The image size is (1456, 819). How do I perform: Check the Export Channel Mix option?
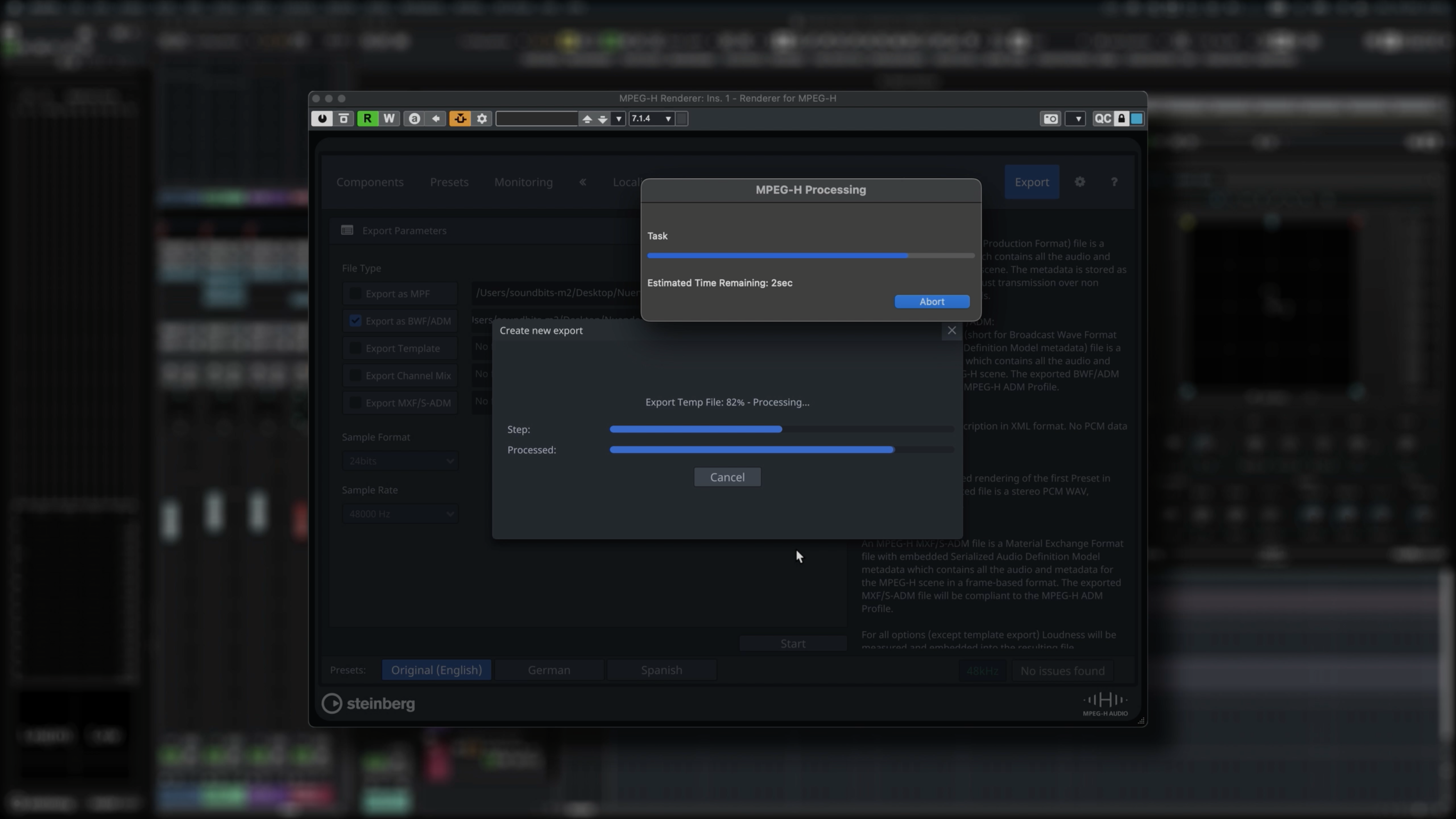coord(355,375)
